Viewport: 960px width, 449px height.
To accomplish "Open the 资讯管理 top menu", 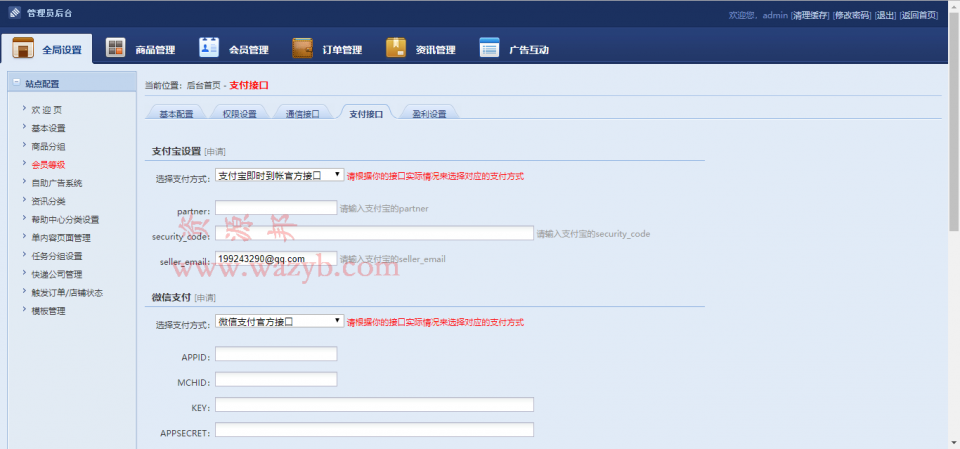I will click(435, 50).
